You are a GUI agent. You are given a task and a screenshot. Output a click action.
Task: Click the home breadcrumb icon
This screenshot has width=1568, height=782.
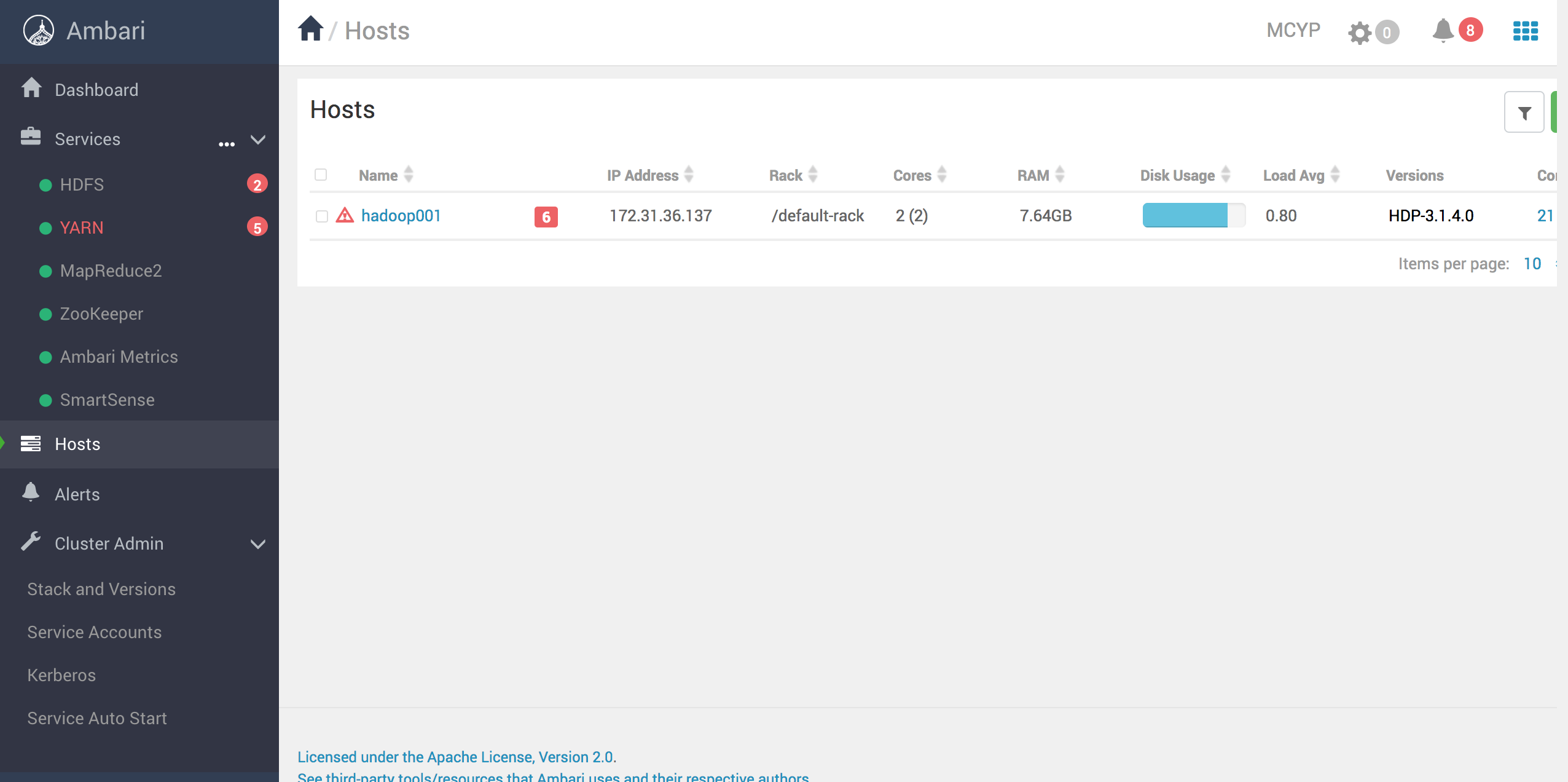[x=311, y=29]
